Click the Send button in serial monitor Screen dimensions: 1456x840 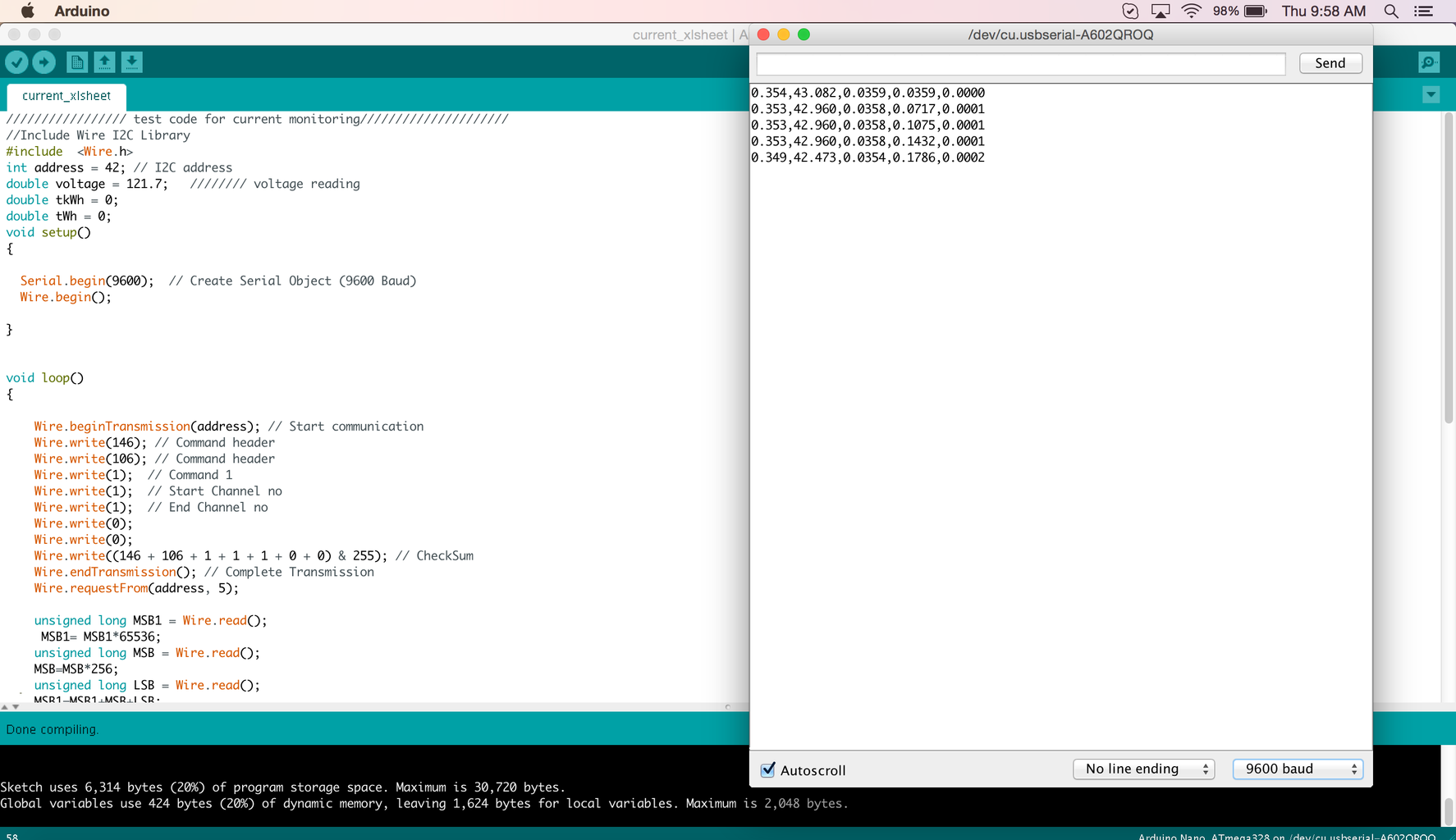coord(1330,63)
